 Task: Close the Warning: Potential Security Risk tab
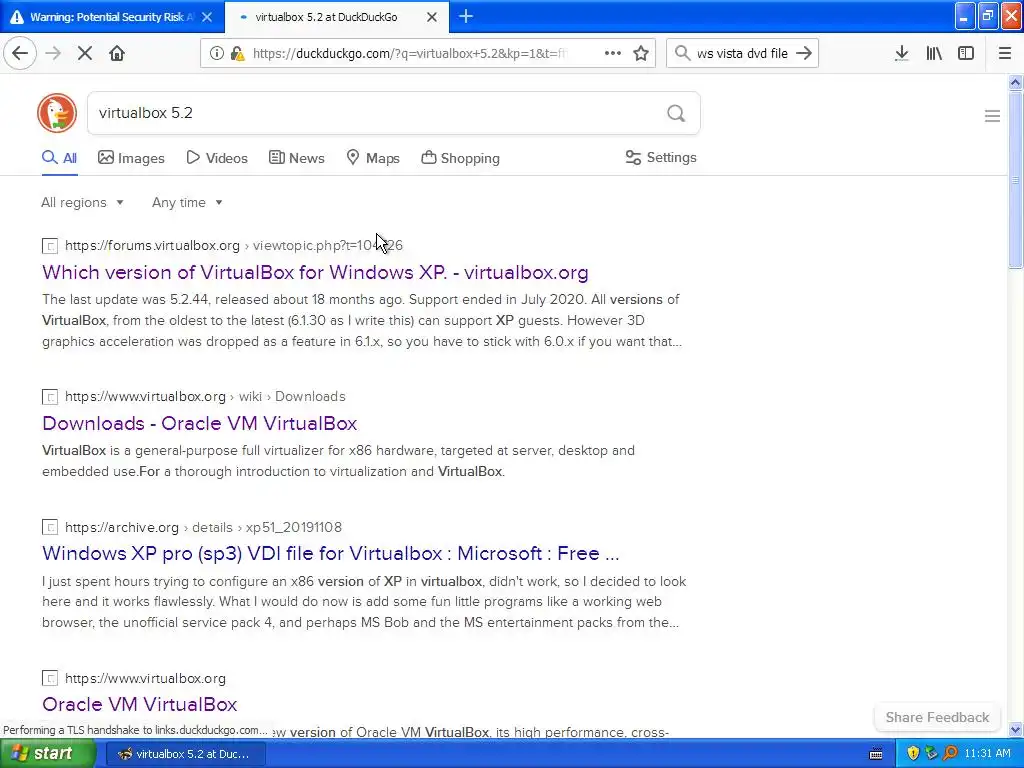tap(207, 17)
